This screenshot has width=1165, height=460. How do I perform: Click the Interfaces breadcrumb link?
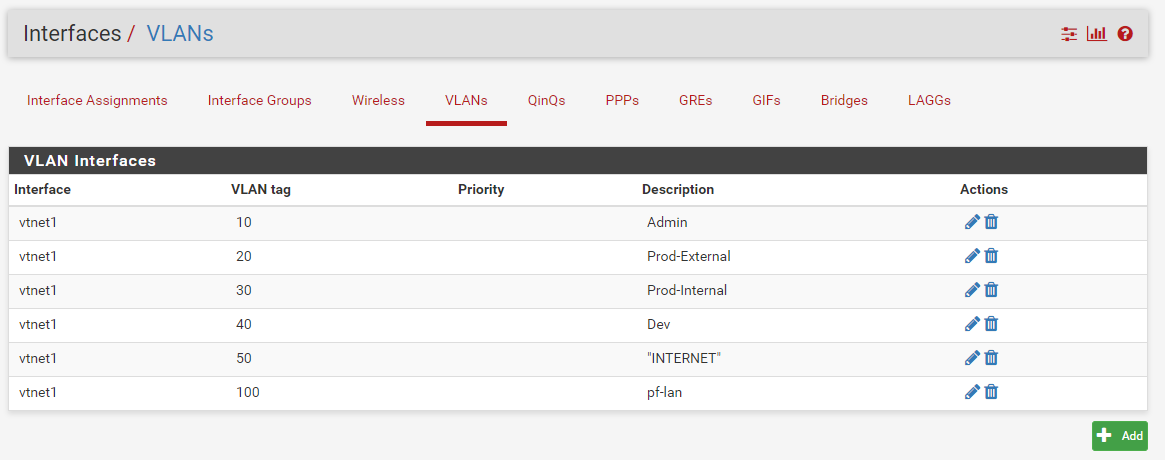72,33
